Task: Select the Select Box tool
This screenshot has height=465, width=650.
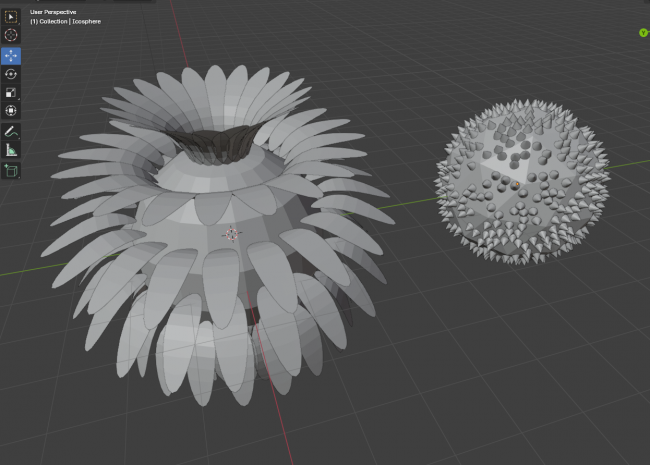Action: tap(12, 17)
